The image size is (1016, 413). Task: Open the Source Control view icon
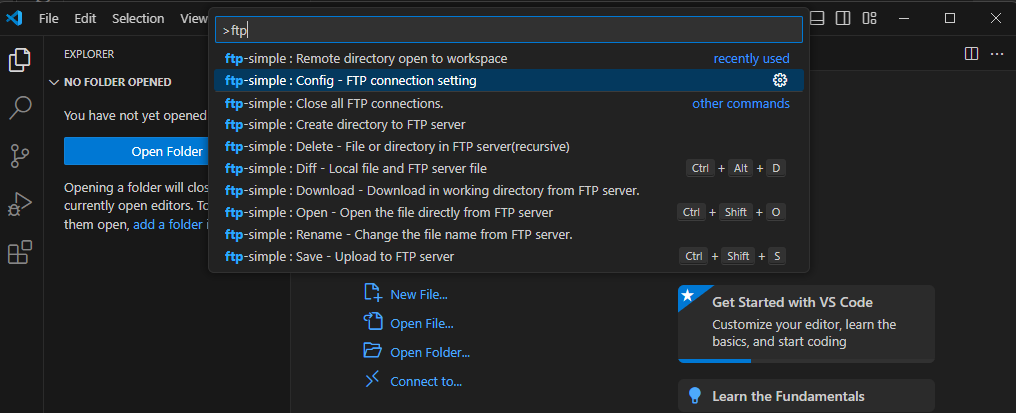coord(20,156)
